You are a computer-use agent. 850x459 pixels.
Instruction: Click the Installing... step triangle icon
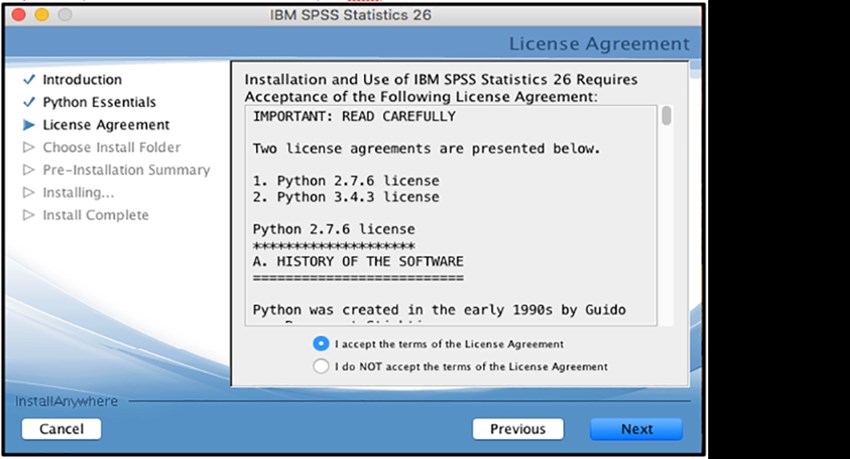(29, 192)
